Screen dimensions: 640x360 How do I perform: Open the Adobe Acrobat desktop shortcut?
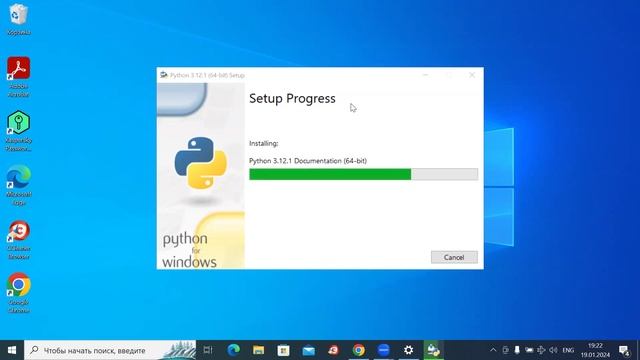pos(18,77)
